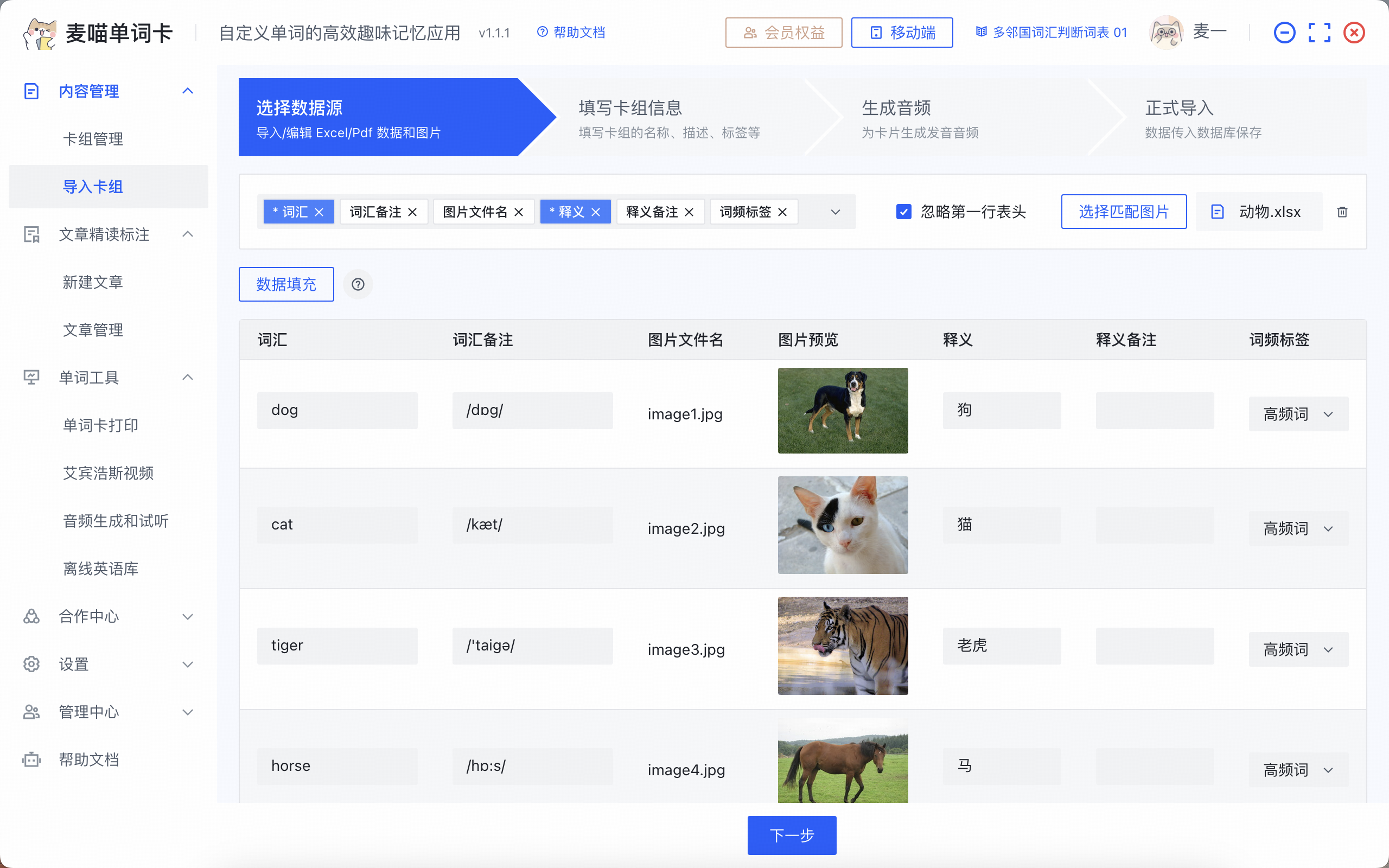Click the cat image preview thumbnail

pos(843,524)
